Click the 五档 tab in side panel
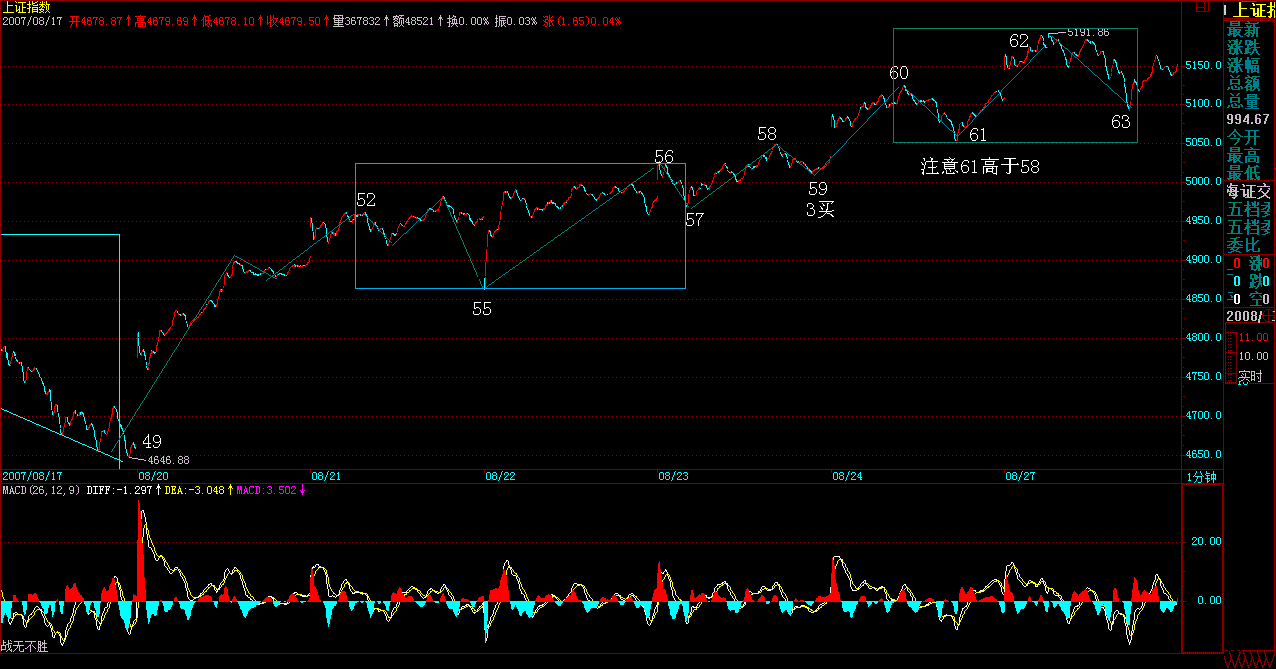The height and width of the screenshot is (669, 1276). 1250,209
